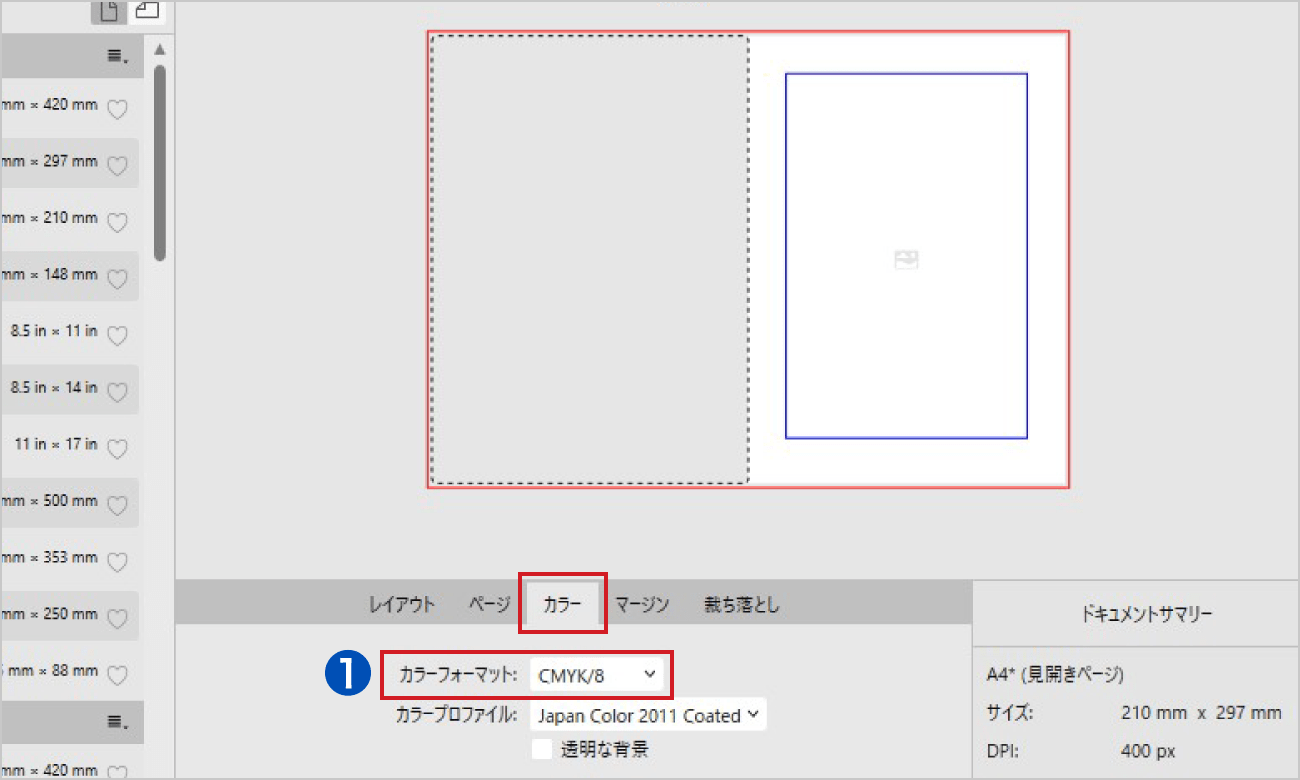Switch to the レイアウト tab
The image size is (1300, 780).
tap(402, 604)
